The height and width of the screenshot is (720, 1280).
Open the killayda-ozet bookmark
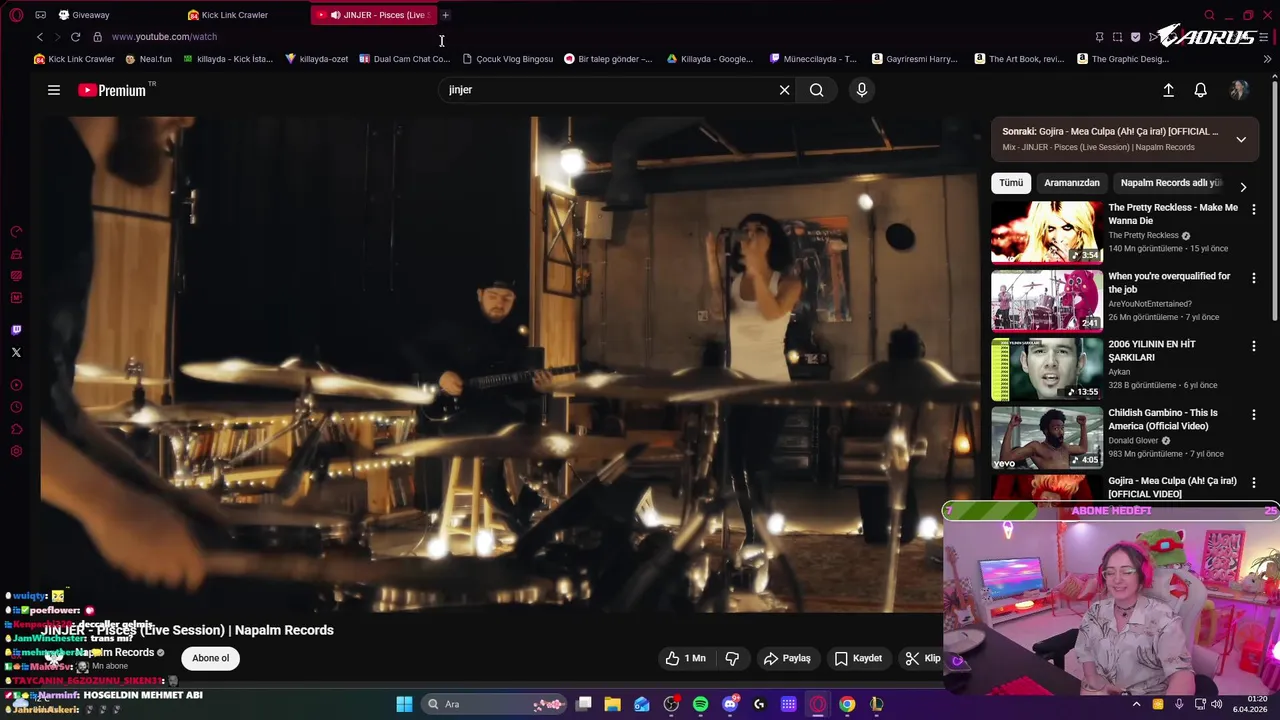[x=316, y=59]
